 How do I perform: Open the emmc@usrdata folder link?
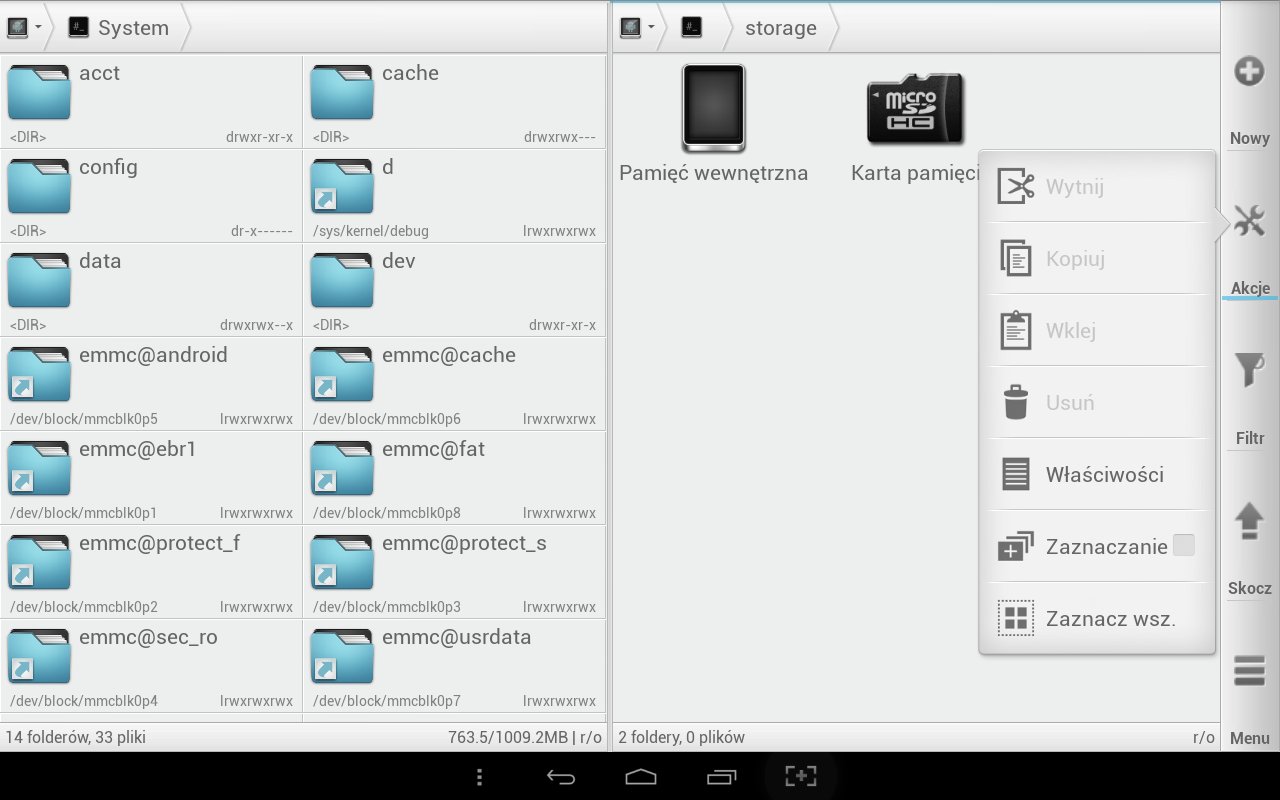pyautogui.click(x=455, y=665)
